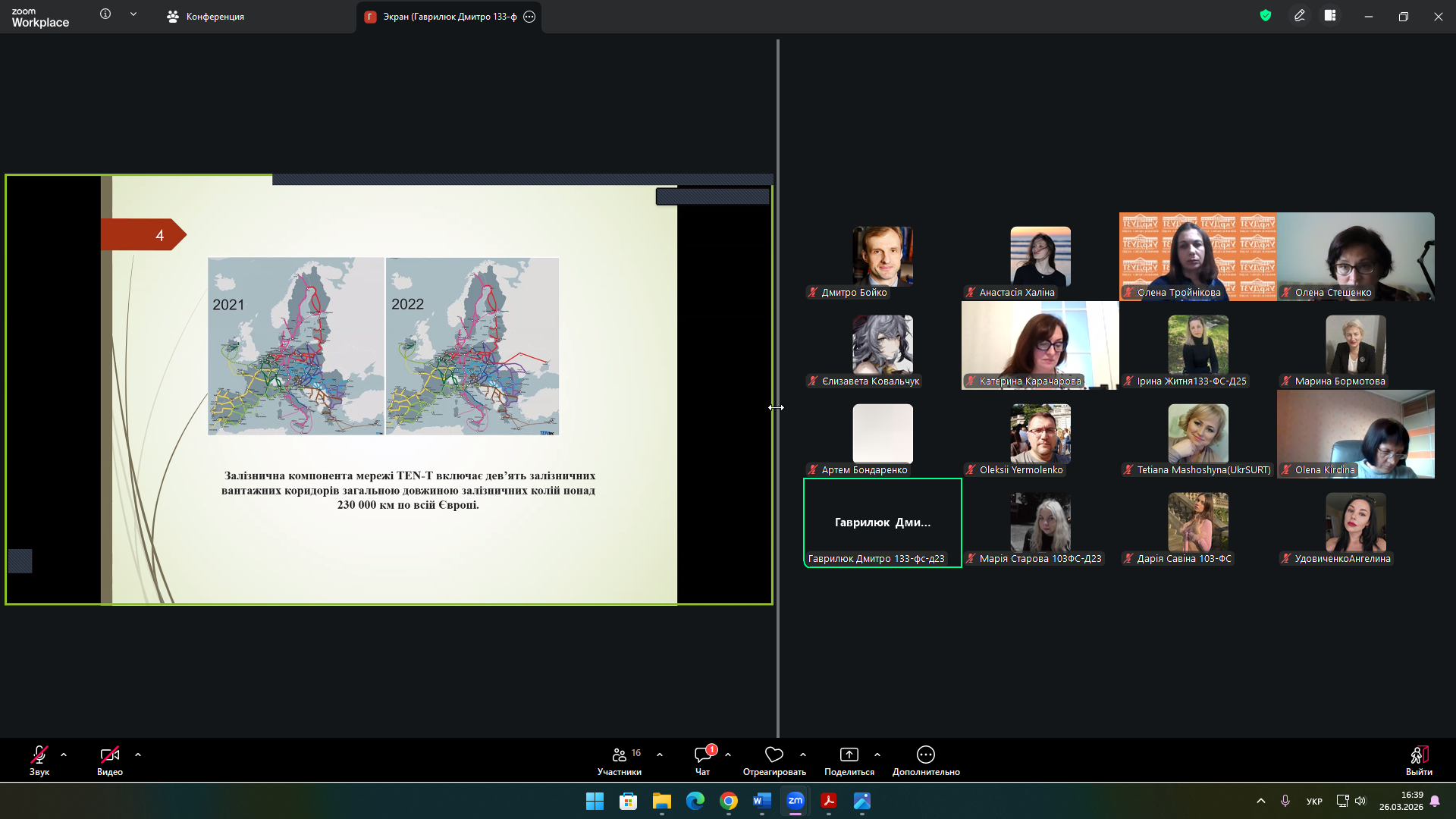Select Катерина Карачарова's video tile
Screen dimensions: 1456x819
pyautogui.click(x=1040, y=345)
